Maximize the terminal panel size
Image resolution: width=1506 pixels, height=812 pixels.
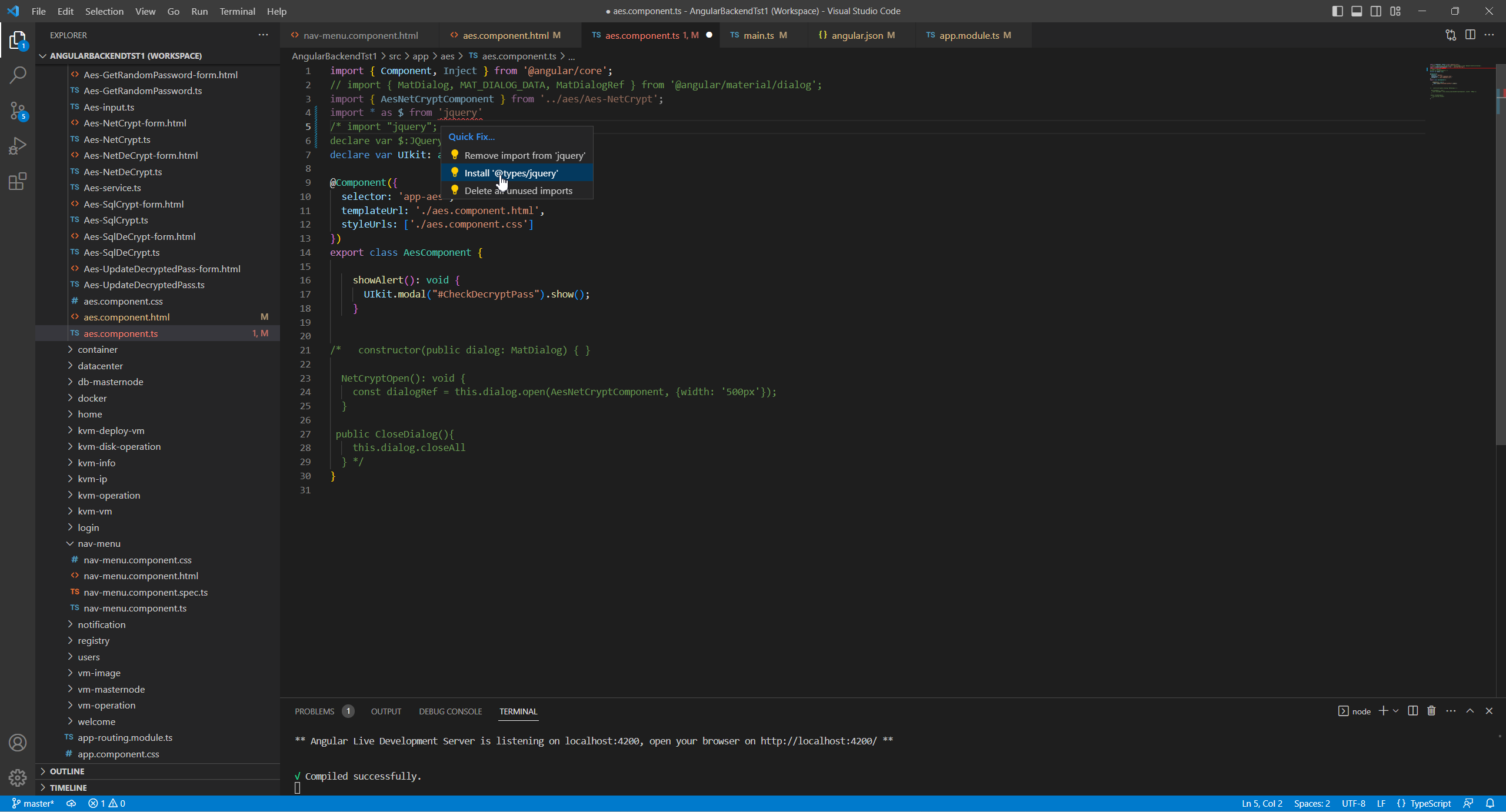[1470, 711]
